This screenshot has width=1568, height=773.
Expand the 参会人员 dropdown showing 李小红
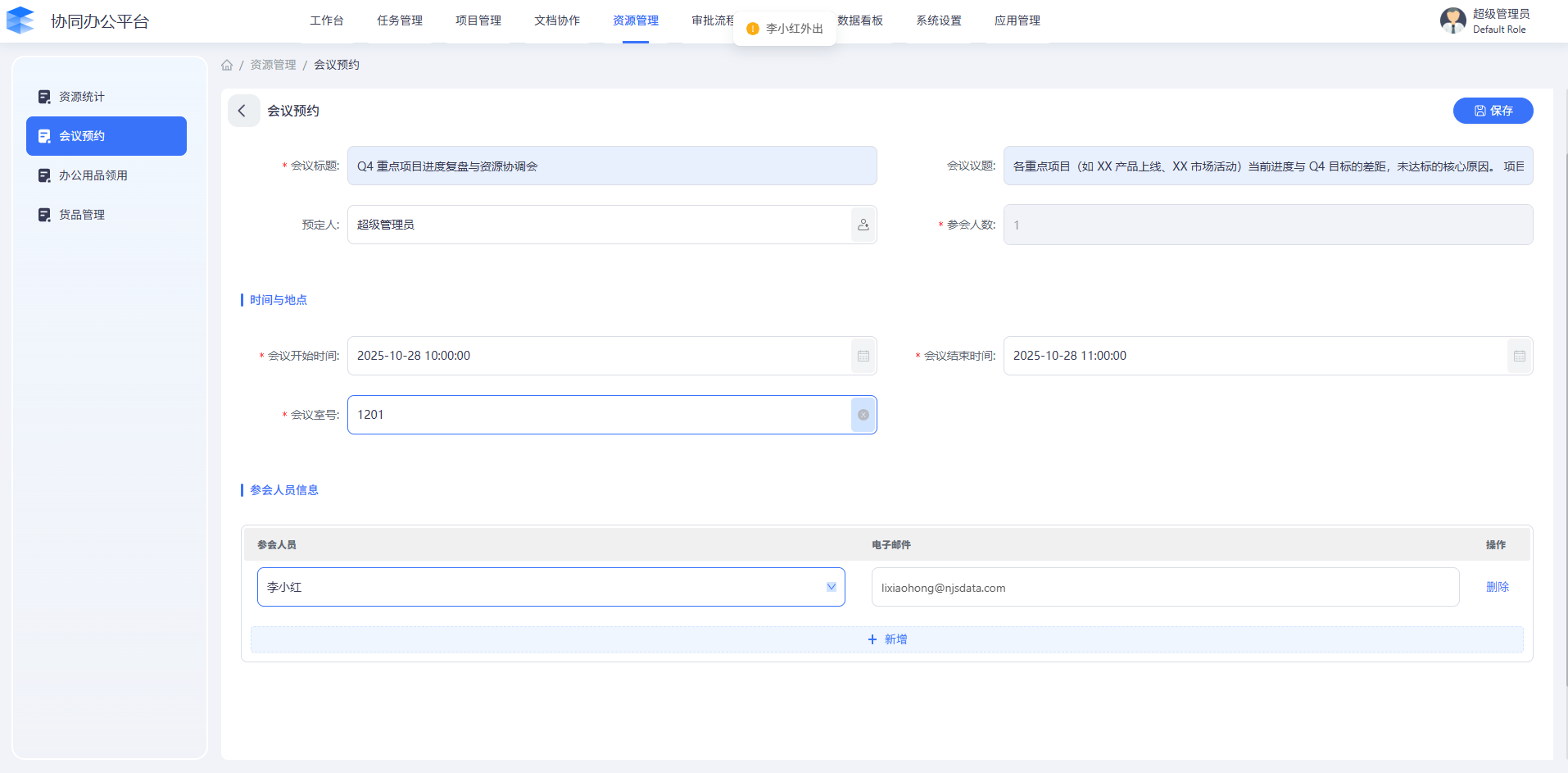click(831, 587)
